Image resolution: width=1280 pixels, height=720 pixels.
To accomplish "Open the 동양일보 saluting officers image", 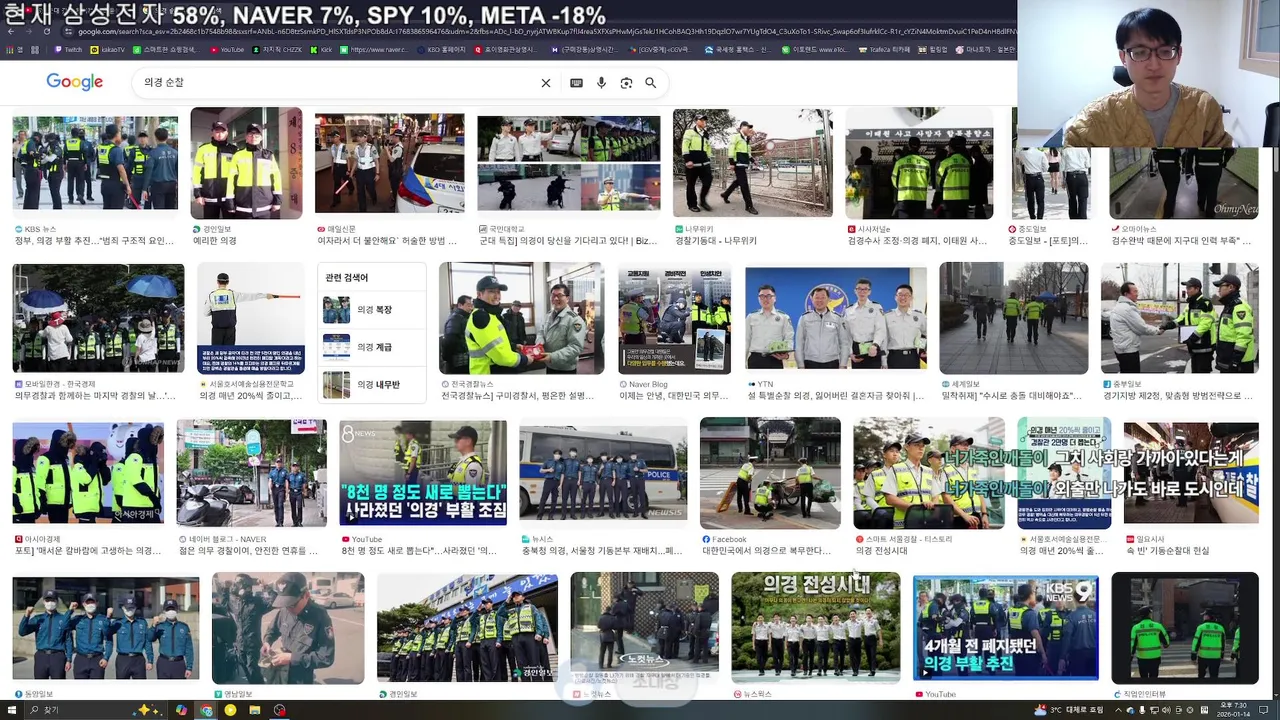I will (106, 628).
